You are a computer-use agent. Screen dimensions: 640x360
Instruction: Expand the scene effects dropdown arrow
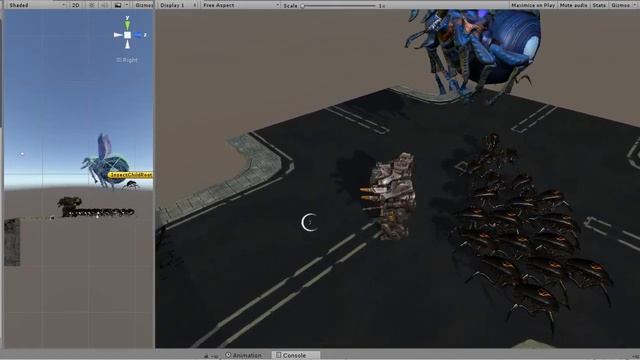coord(127,5)
